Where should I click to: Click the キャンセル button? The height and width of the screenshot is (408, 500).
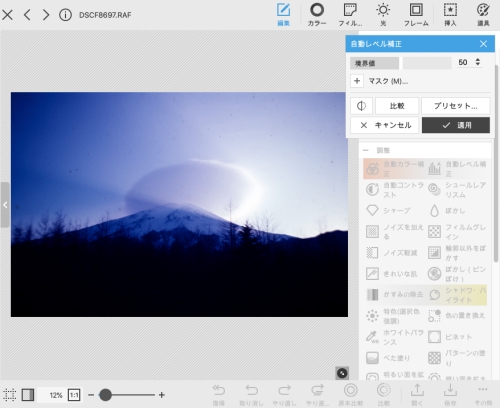click(385, 125)
